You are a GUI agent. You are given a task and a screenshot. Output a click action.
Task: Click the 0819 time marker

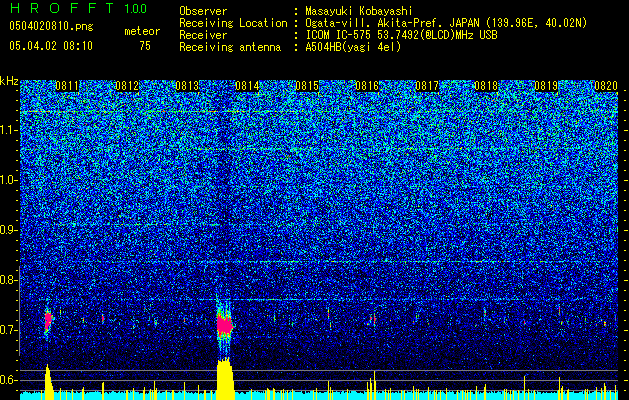[546, 86]
